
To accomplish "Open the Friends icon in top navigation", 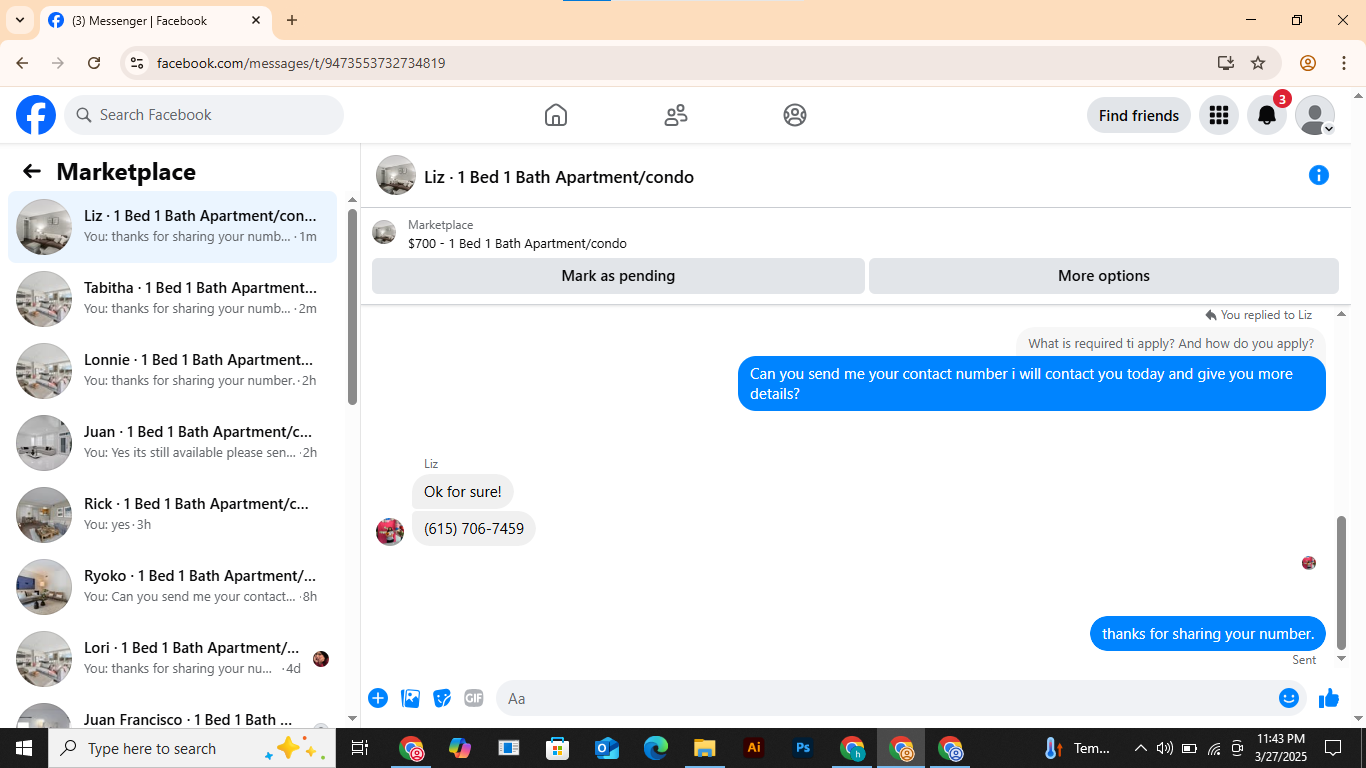I will [676, 115].
